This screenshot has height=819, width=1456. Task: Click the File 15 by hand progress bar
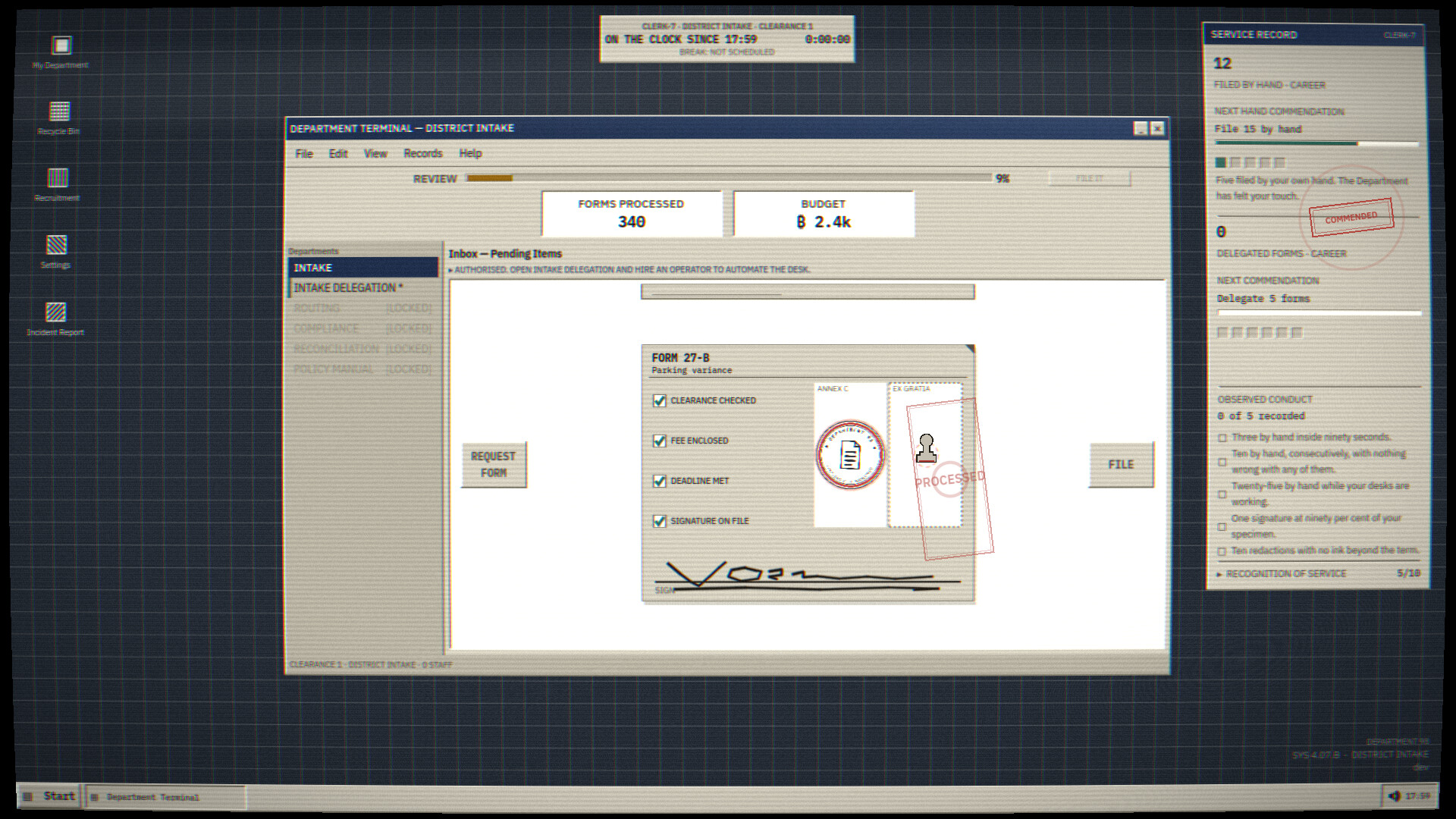point(1316,143)
